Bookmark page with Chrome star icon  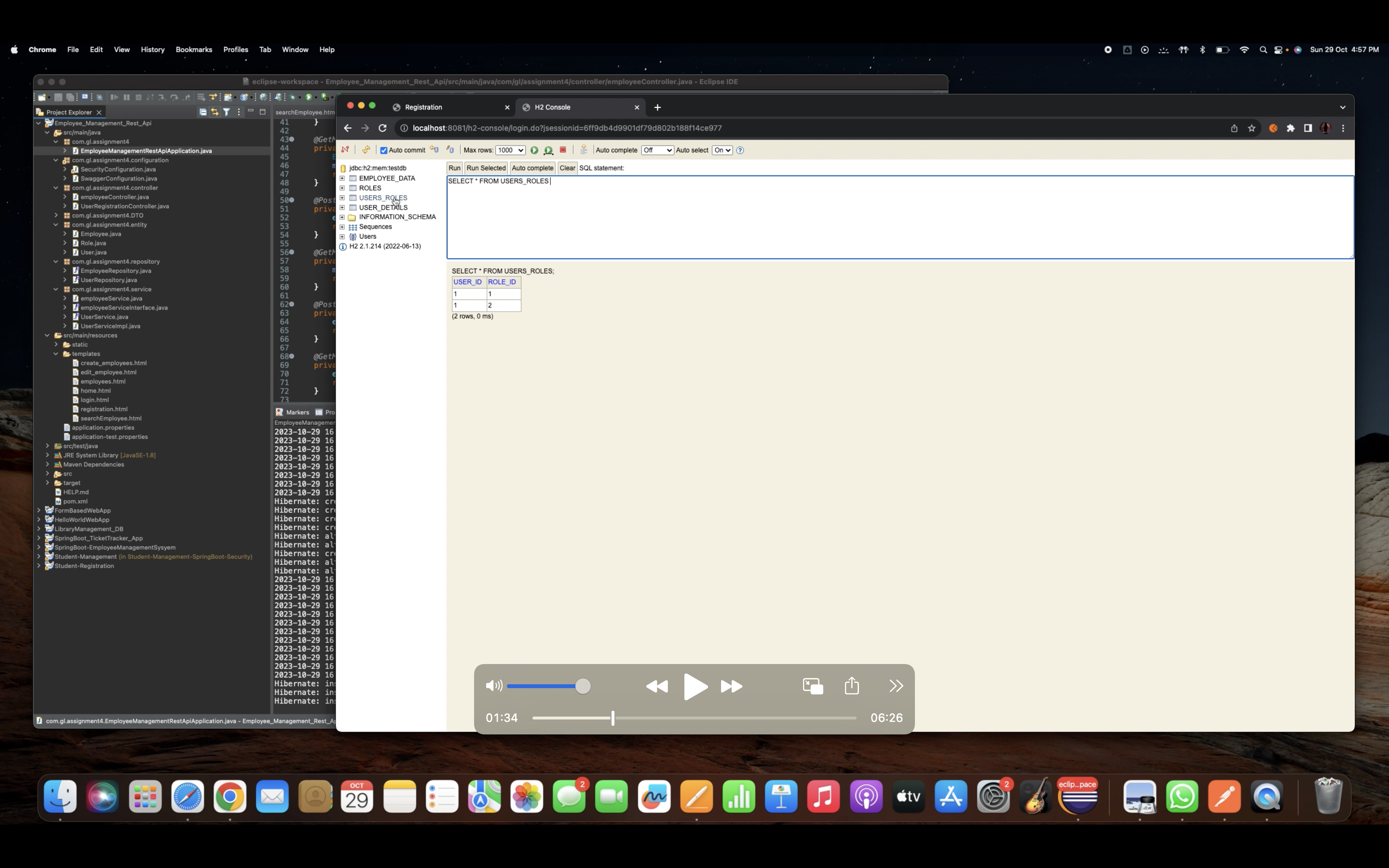tap(1252, 128)
